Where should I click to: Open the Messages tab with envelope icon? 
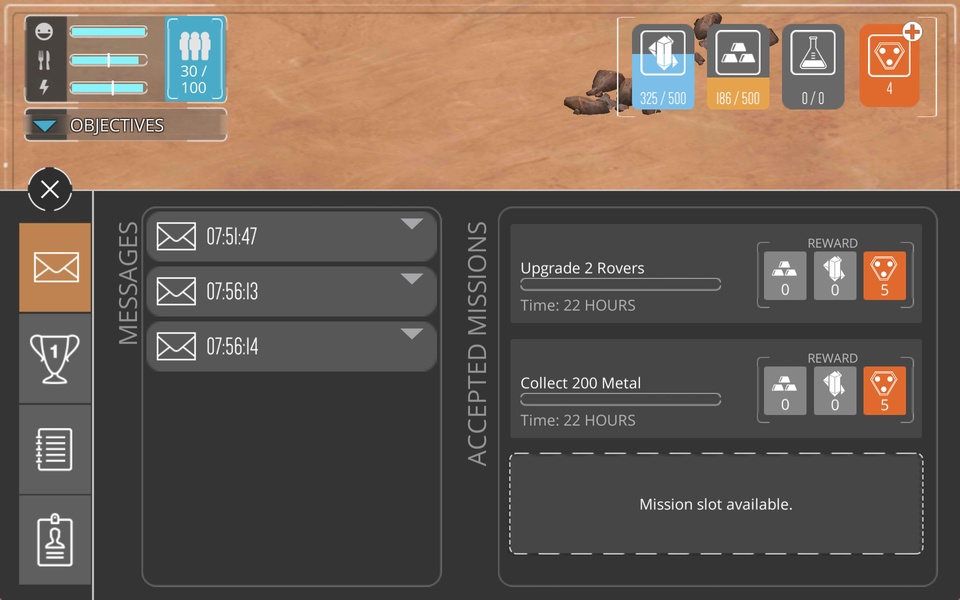tap(55, 268)
